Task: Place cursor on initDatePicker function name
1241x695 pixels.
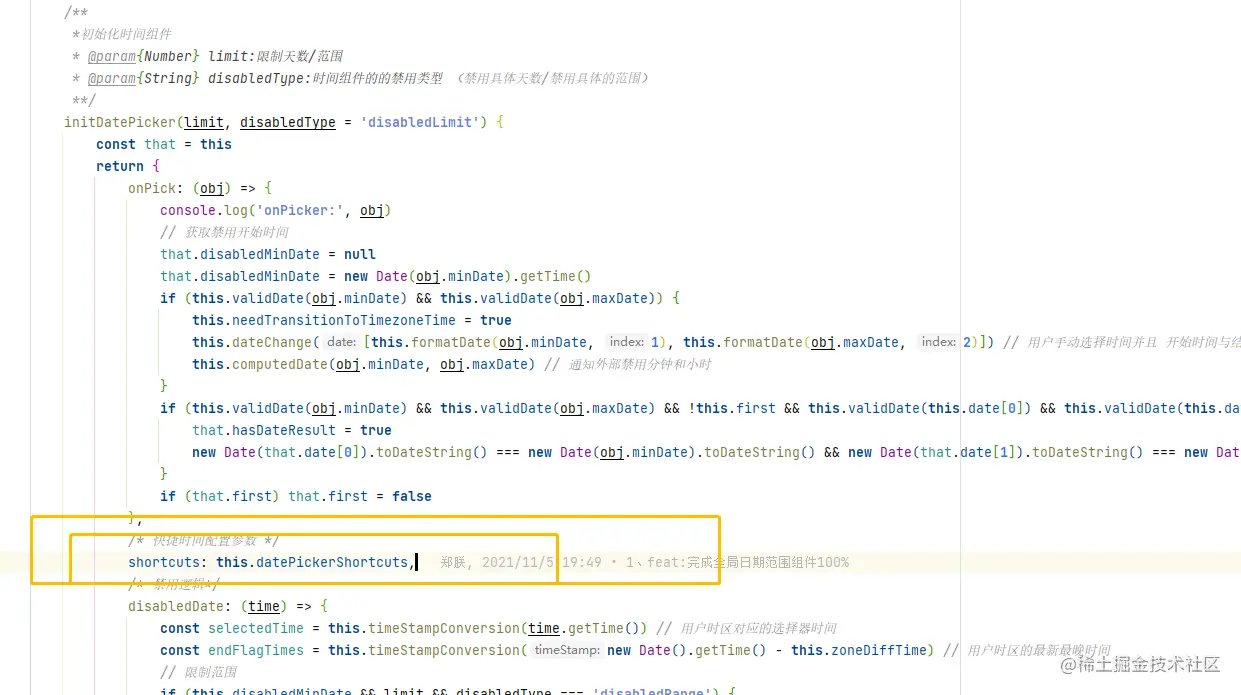Action: pyautogui.click(x=120, y=122)
